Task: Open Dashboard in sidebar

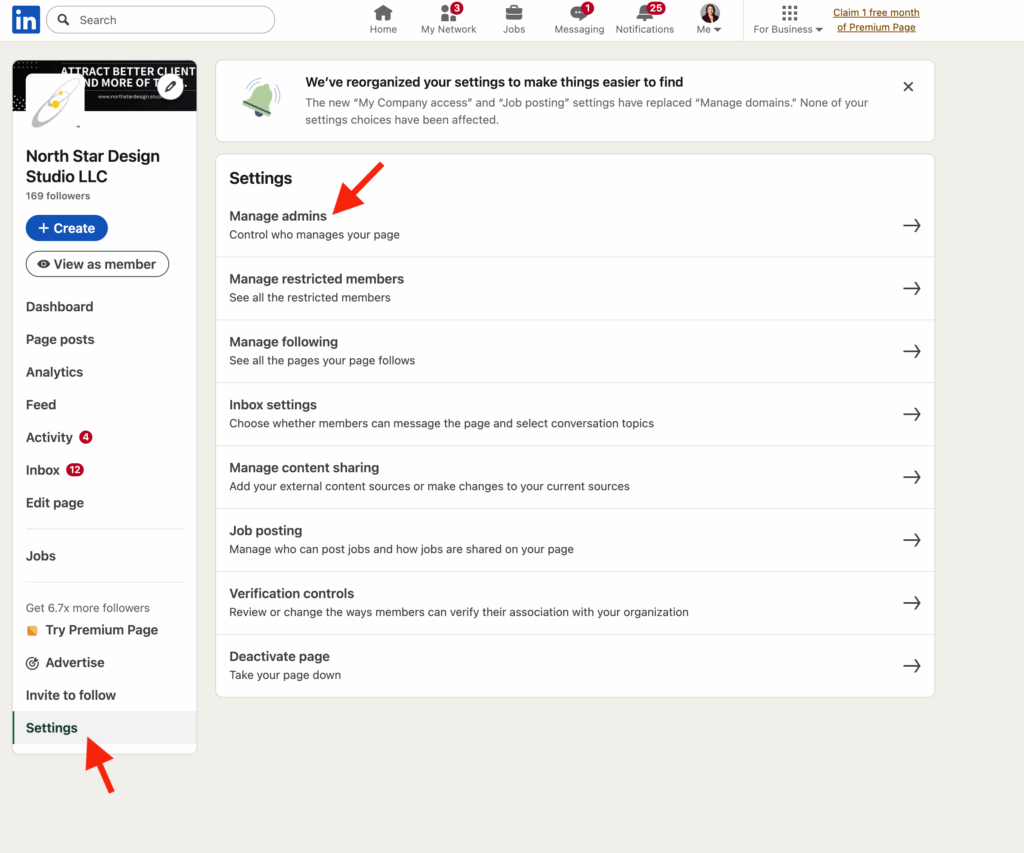Action: point(59,306)
